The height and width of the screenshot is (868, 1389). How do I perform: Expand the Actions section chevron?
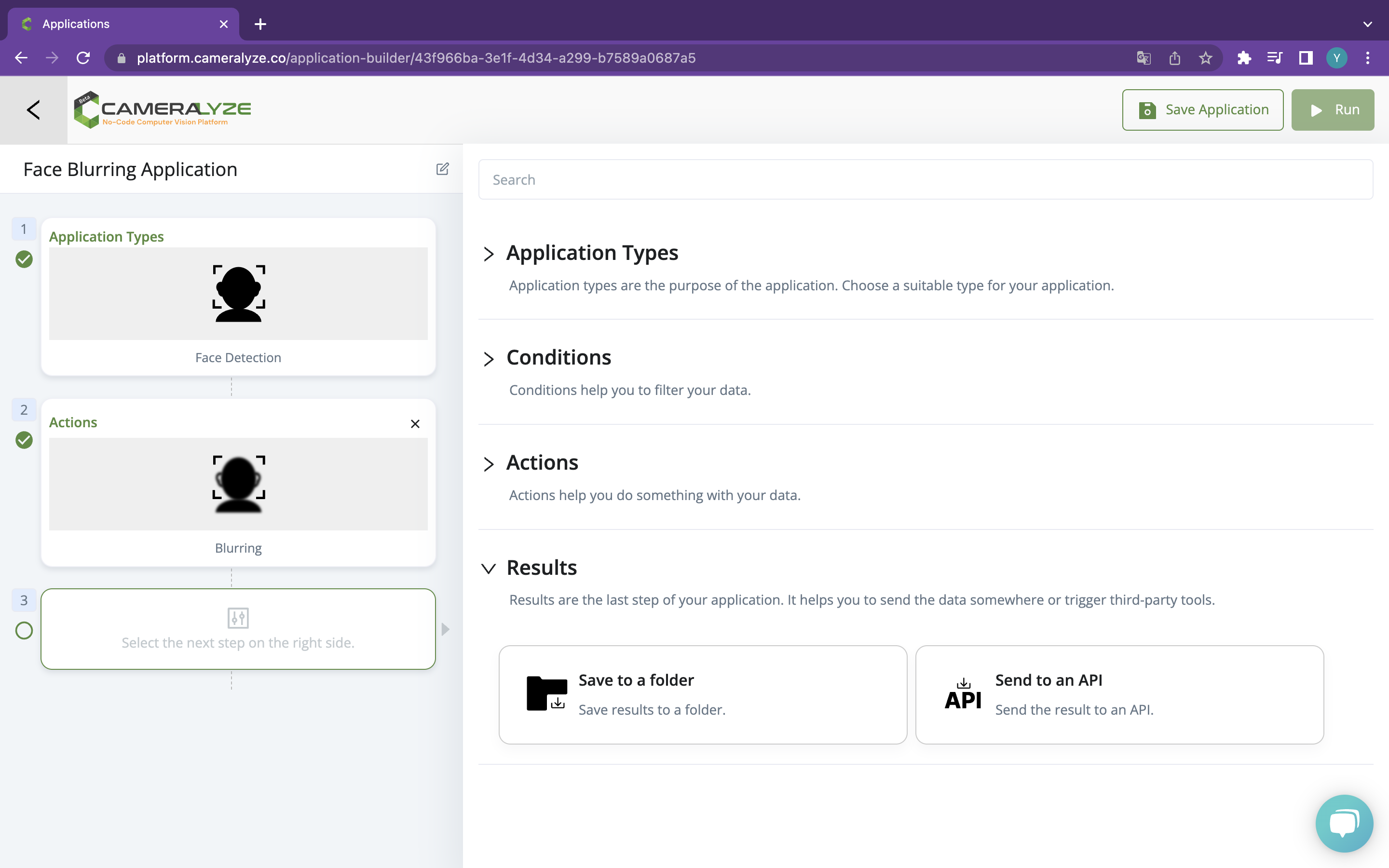click(x=489, y=464)
